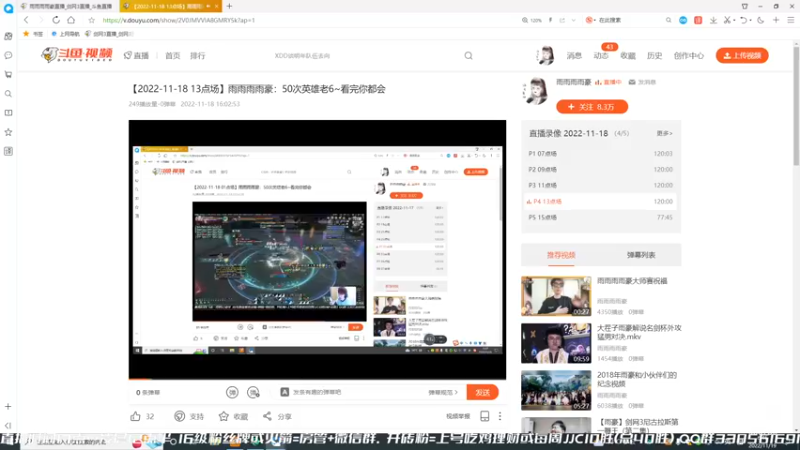Open the browser hamburger menu
The width and height of the screenshot is (800, 450).
(791, 20)
